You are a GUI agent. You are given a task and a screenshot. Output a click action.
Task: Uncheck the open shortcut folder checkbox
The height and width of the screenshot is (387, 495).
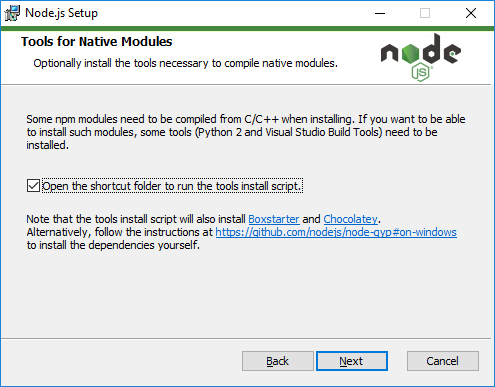click(x=33, y=186)
